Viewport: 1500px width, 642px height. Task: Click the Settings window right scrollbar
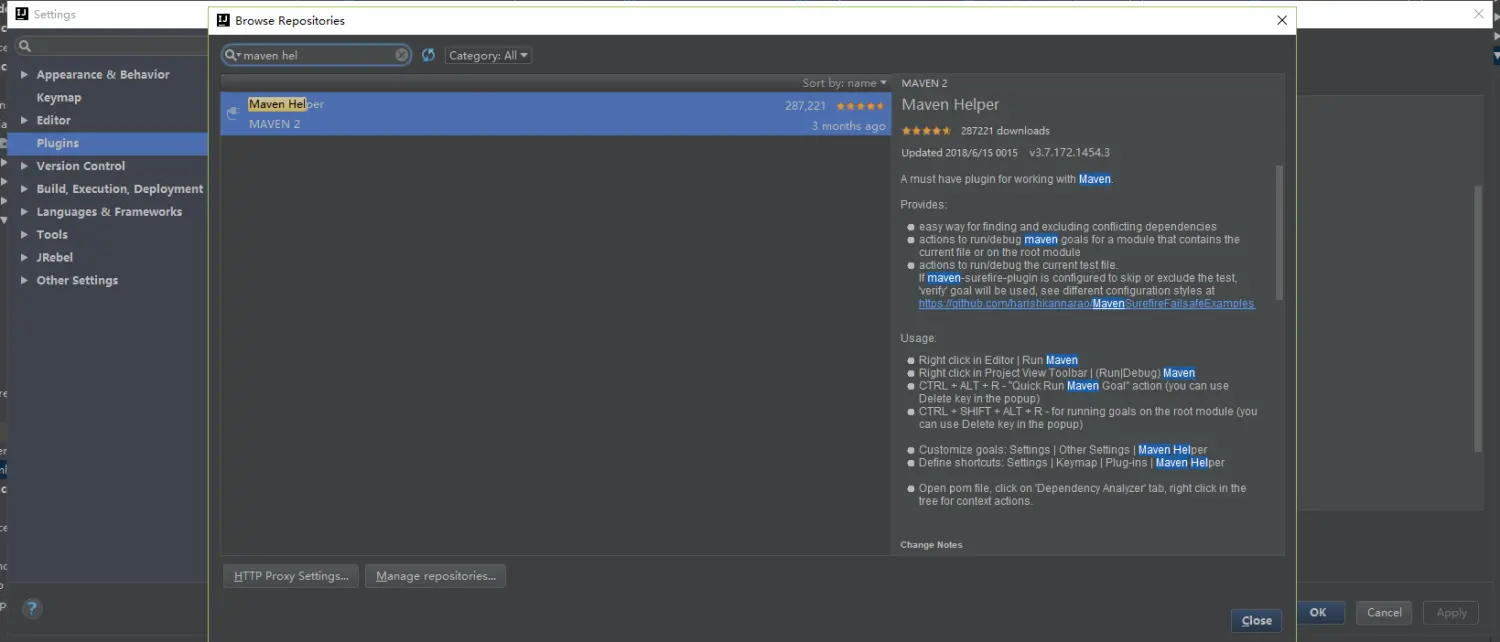(1478, 318)
